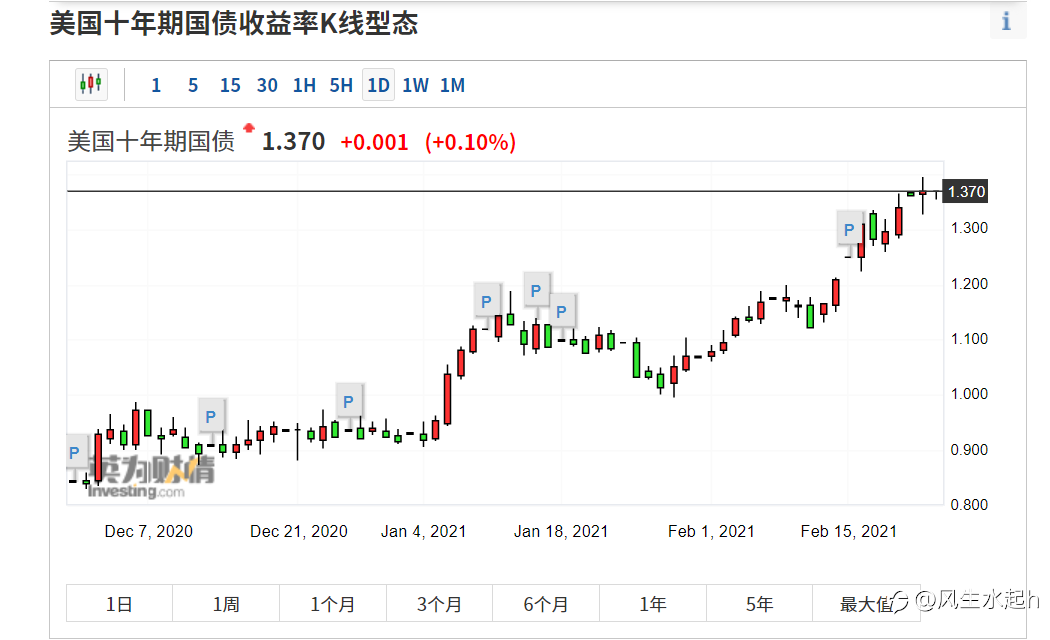The image size is (1050, 640).
Task: Choose the 1H interval
Action: point(304,85)
